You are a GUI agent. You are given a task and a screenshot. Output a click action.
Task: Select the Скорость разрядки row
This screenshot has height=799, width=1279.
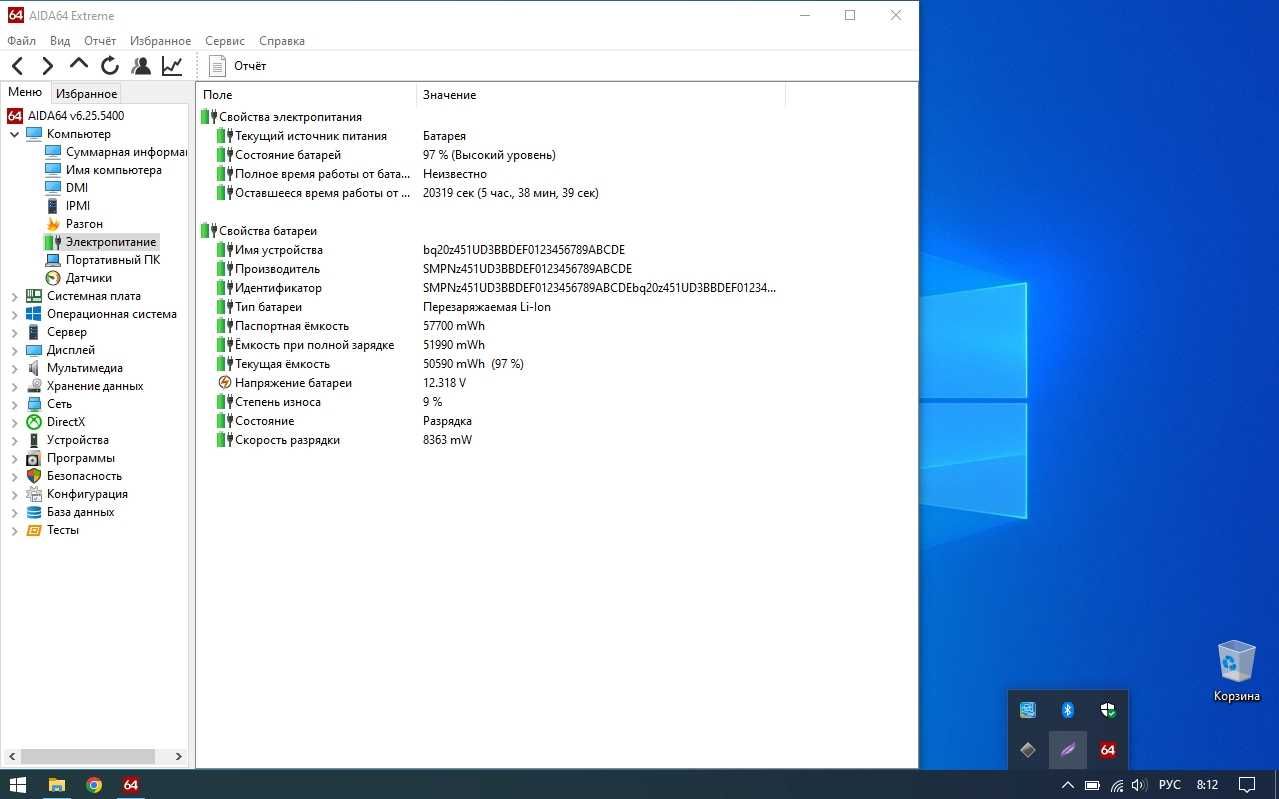(490, 440)
